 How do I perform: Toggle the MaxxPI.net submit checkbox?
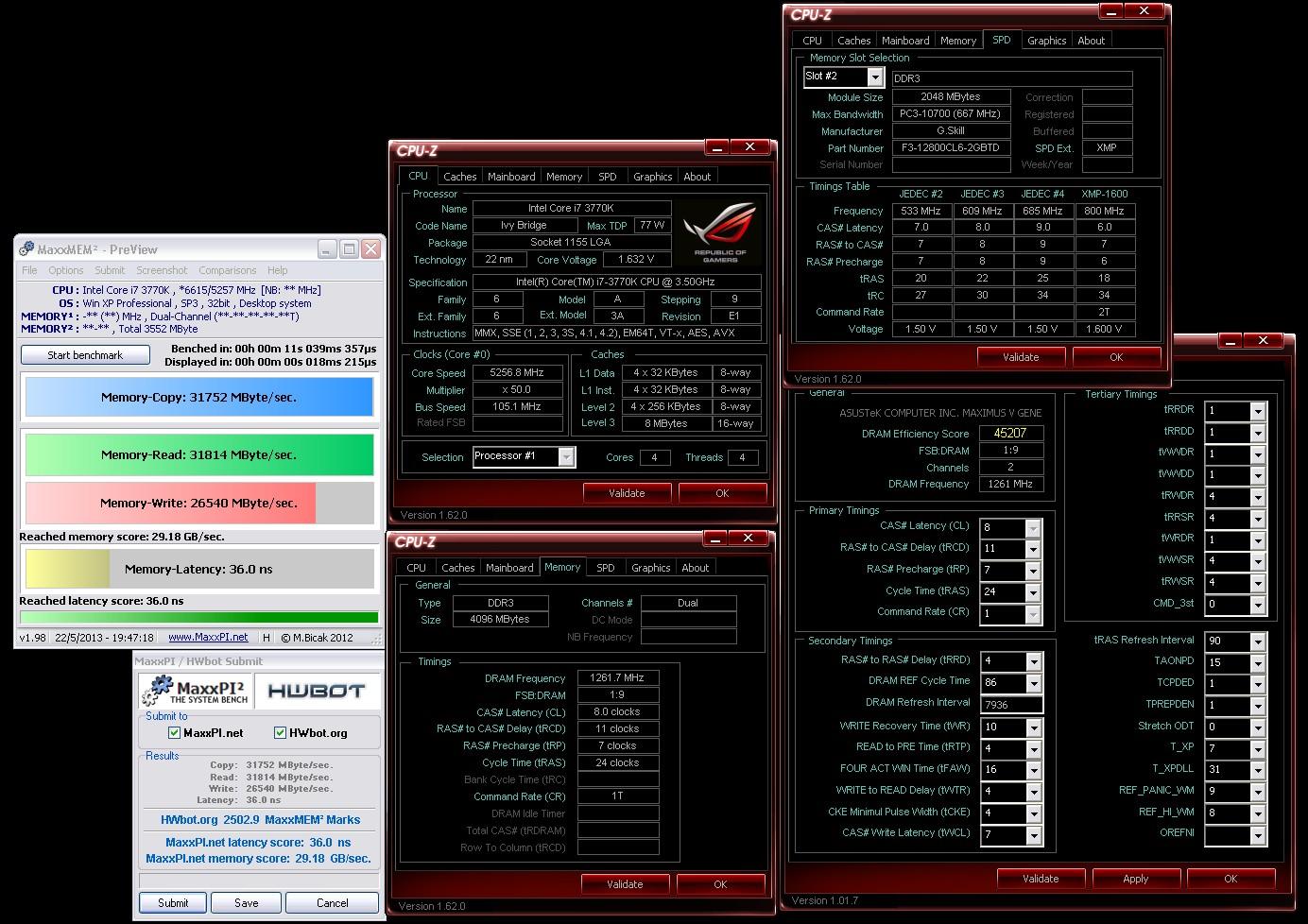(174, 732)
